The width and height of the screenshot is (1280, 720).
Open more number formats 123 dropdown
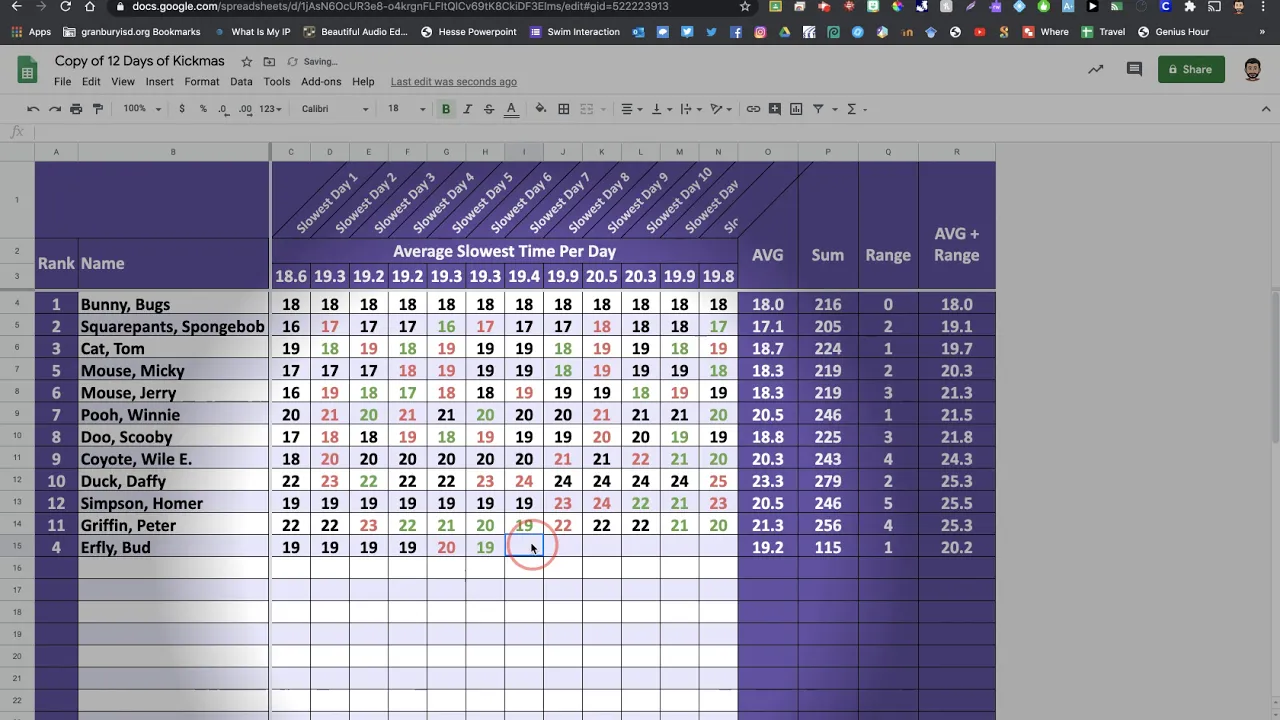click(x=271, y=109)
